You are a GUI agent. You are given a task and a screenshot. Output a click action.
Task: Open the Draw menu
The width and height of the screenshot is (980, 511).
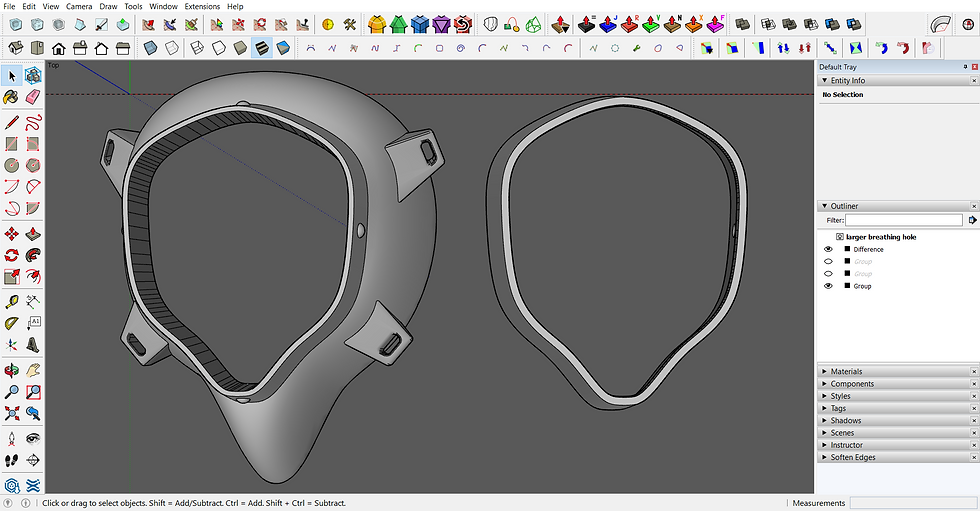pos(108,6)
